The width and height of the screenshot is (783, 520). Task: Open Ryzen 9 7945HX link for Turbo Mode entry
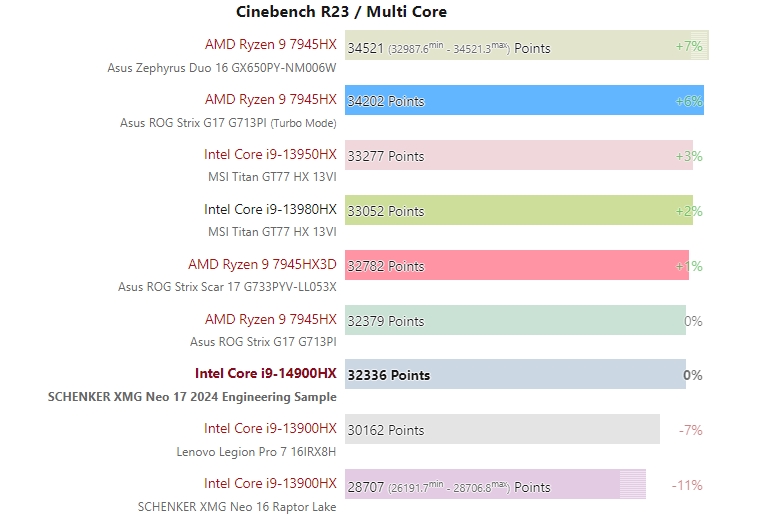click(x=270, y=99)
